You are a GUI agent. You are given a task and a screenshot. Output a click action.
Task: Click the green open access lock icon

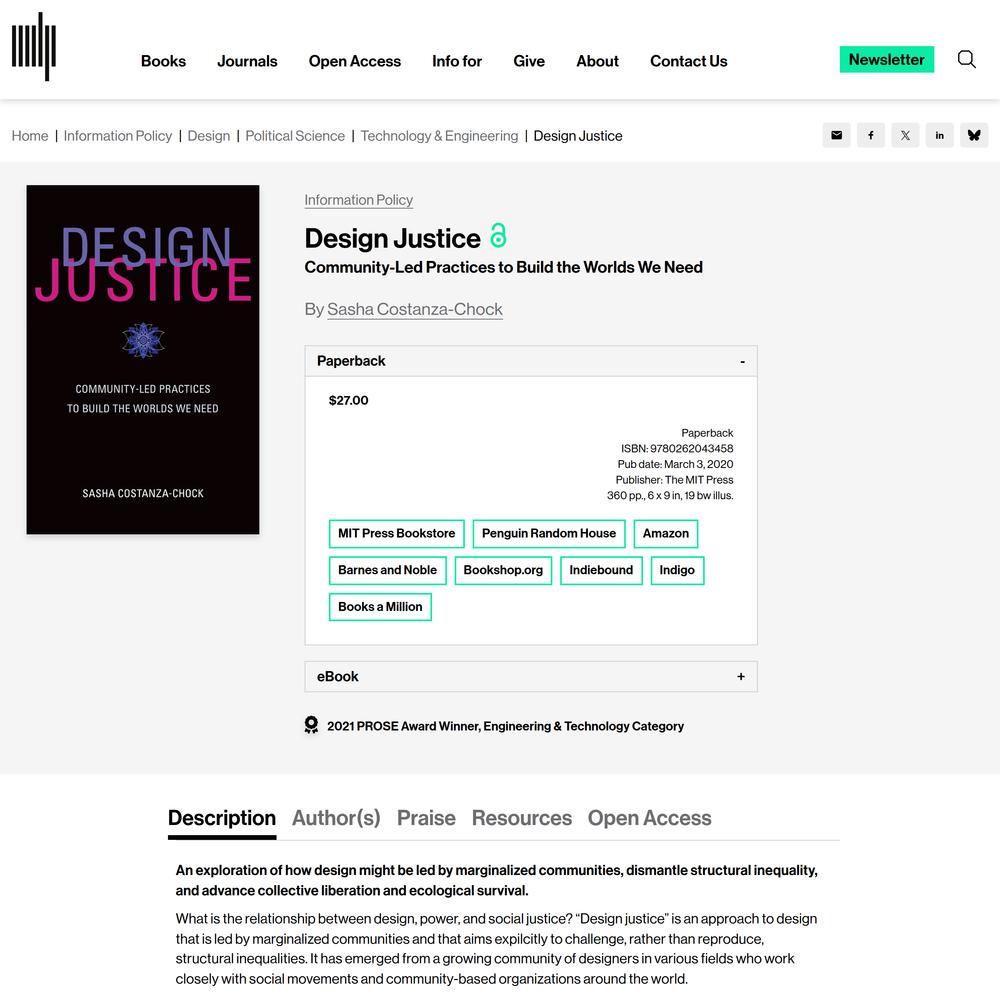click(498, 235)
